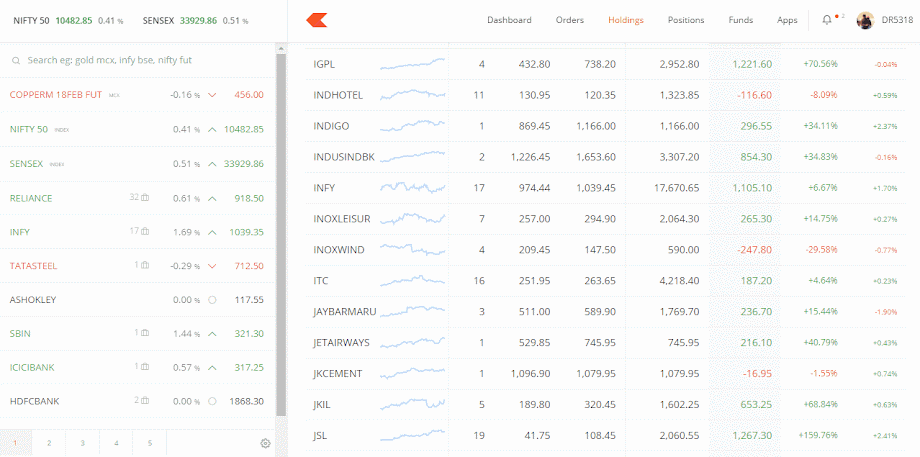The height and width of the screenshot is (457, 920).
Task: Open the Apps menu
Action: (x=787, y=20)
